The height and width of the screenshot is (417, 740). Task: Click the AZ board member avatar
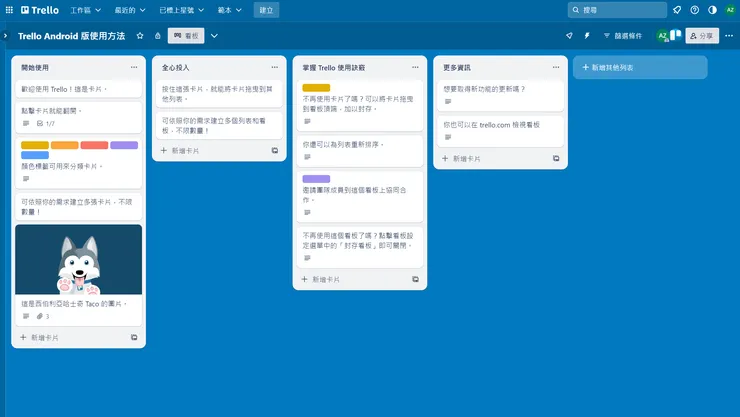(x=663, y=36)
